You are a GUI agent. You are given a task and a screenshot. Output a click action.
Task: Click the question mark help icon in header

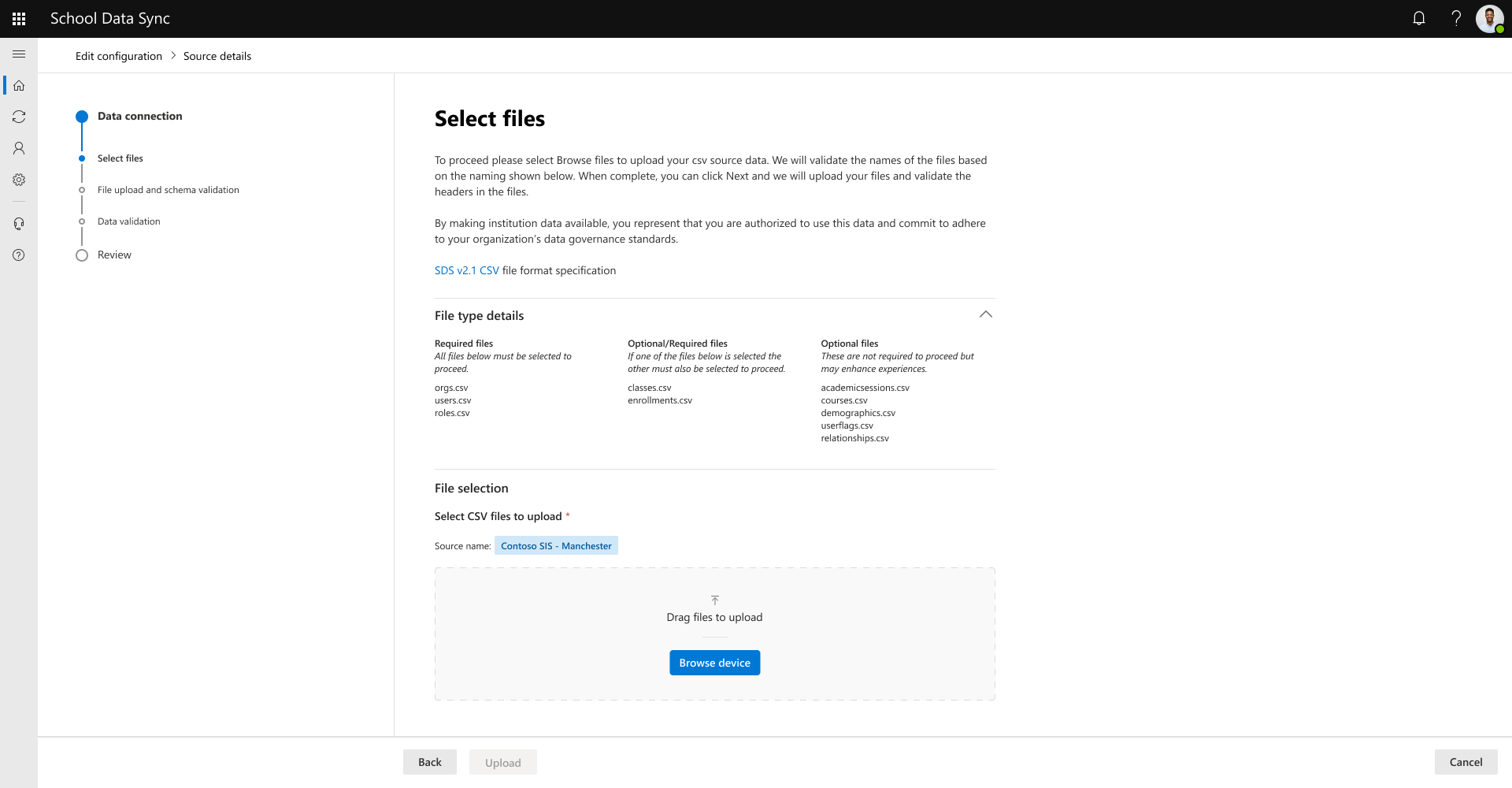[x=1456, y=19]
